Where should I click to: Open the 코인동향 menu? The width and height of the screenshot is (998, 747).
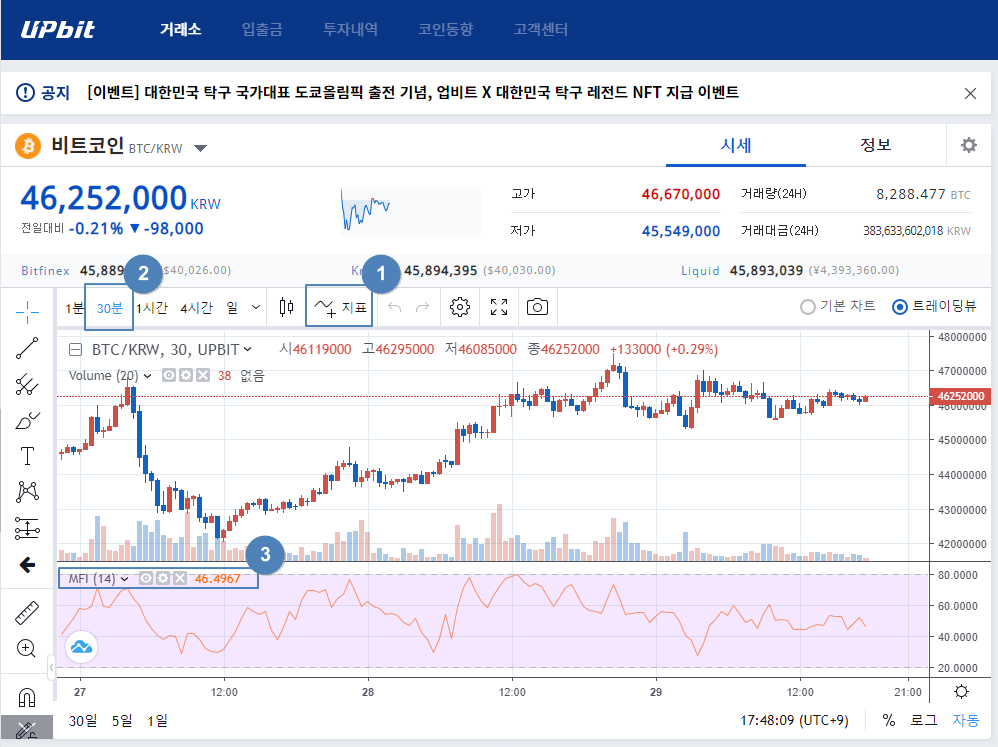(x=446, y=29)
